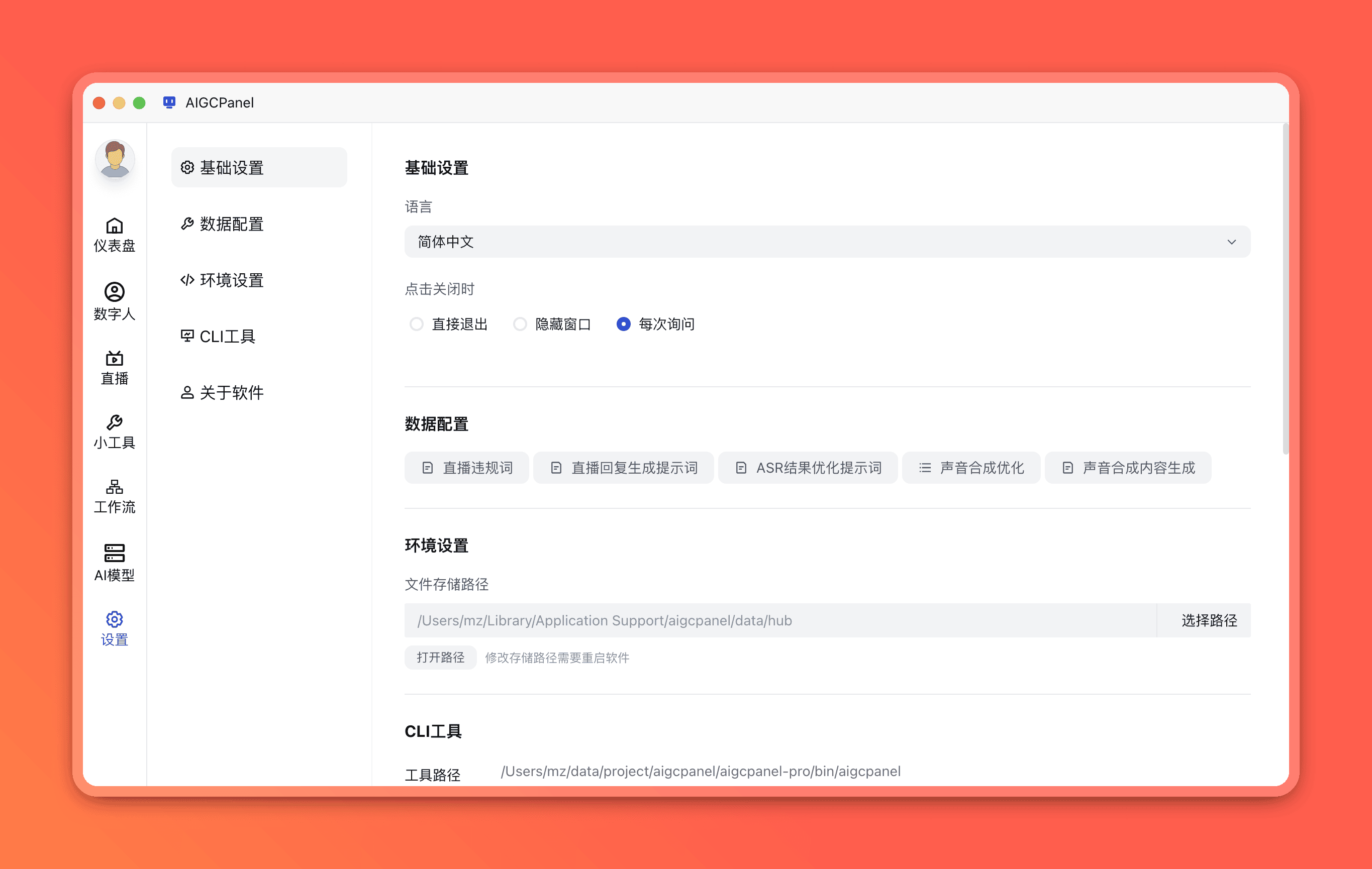This screenshot has width=1372, height=869.
Task: Click the 打开路径 button
Action: tap(440, 657)
